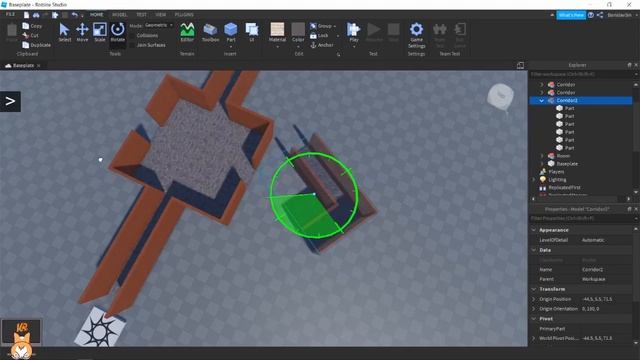The width and height of the screenshot is (640, 360).
Task: Click the Anchor icon
Action: point(313,45)
